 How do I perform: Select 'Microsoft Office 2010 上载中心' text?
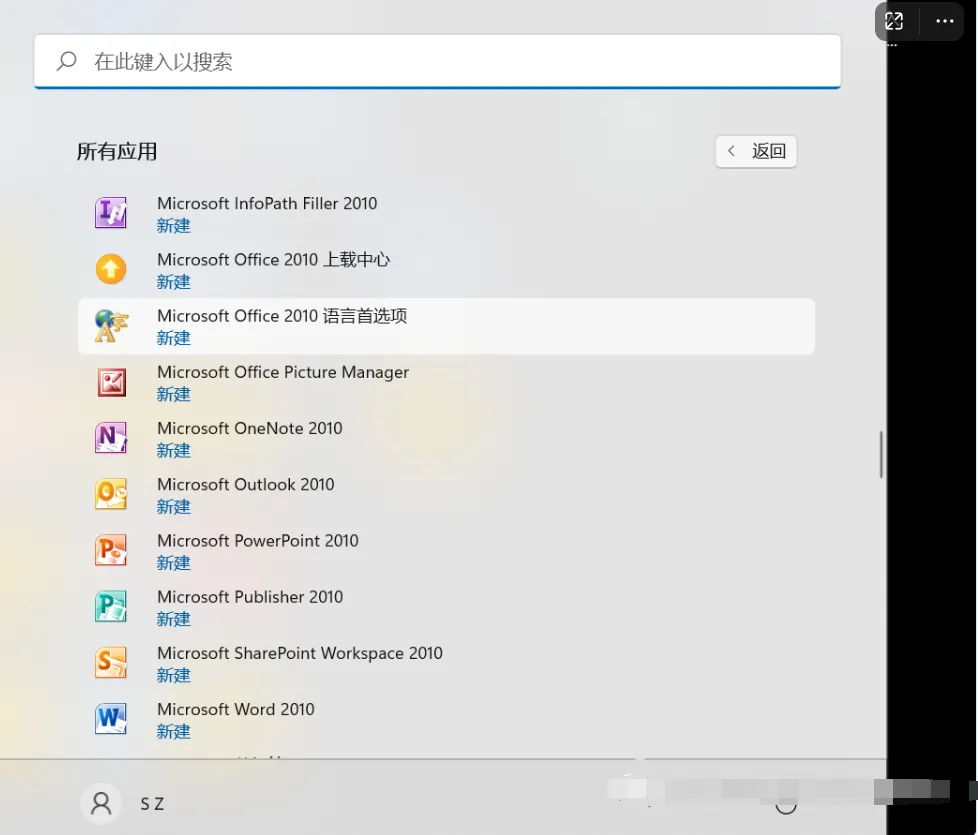click(x=274, y=259)
